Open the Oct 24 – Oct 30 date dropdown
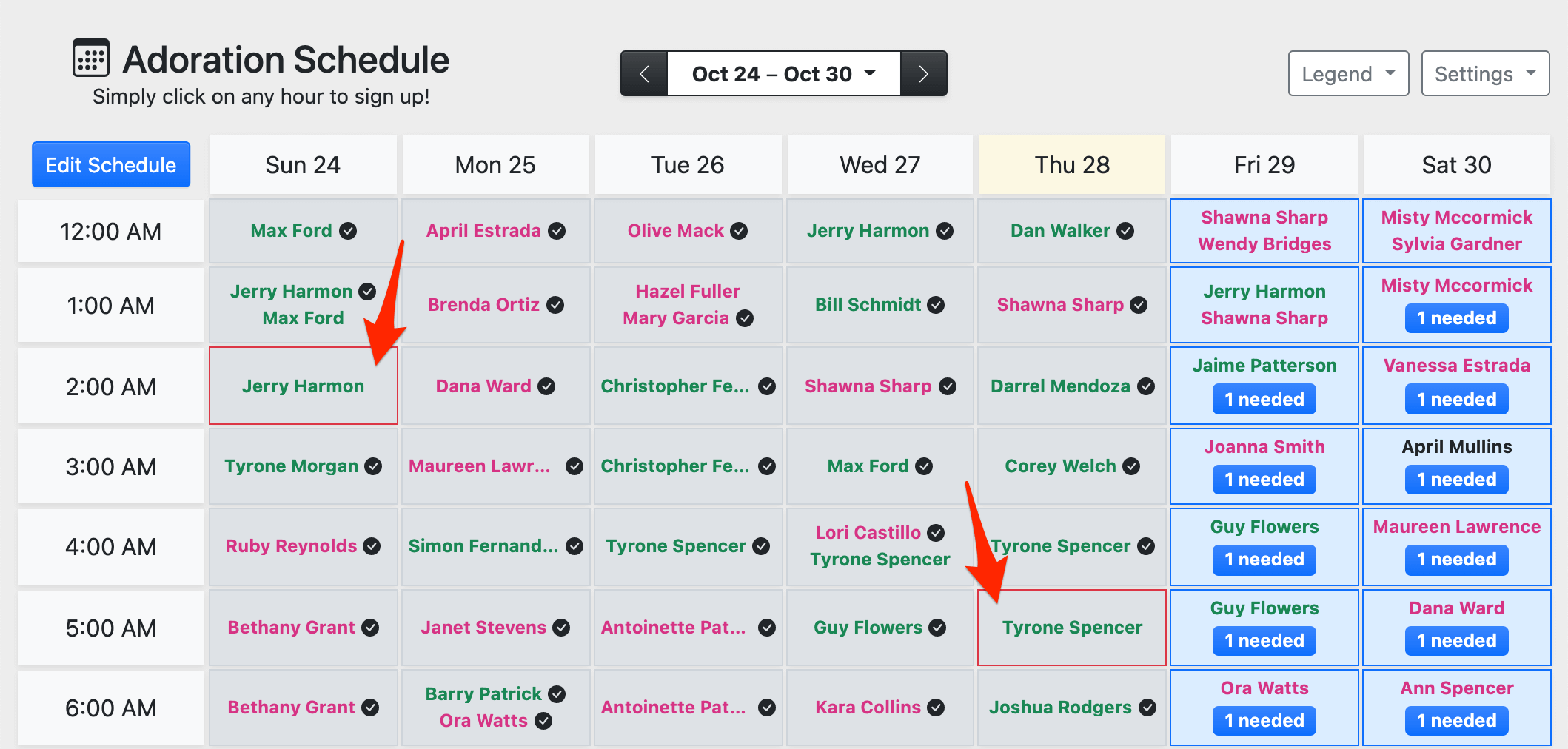 tap(783, 74)
